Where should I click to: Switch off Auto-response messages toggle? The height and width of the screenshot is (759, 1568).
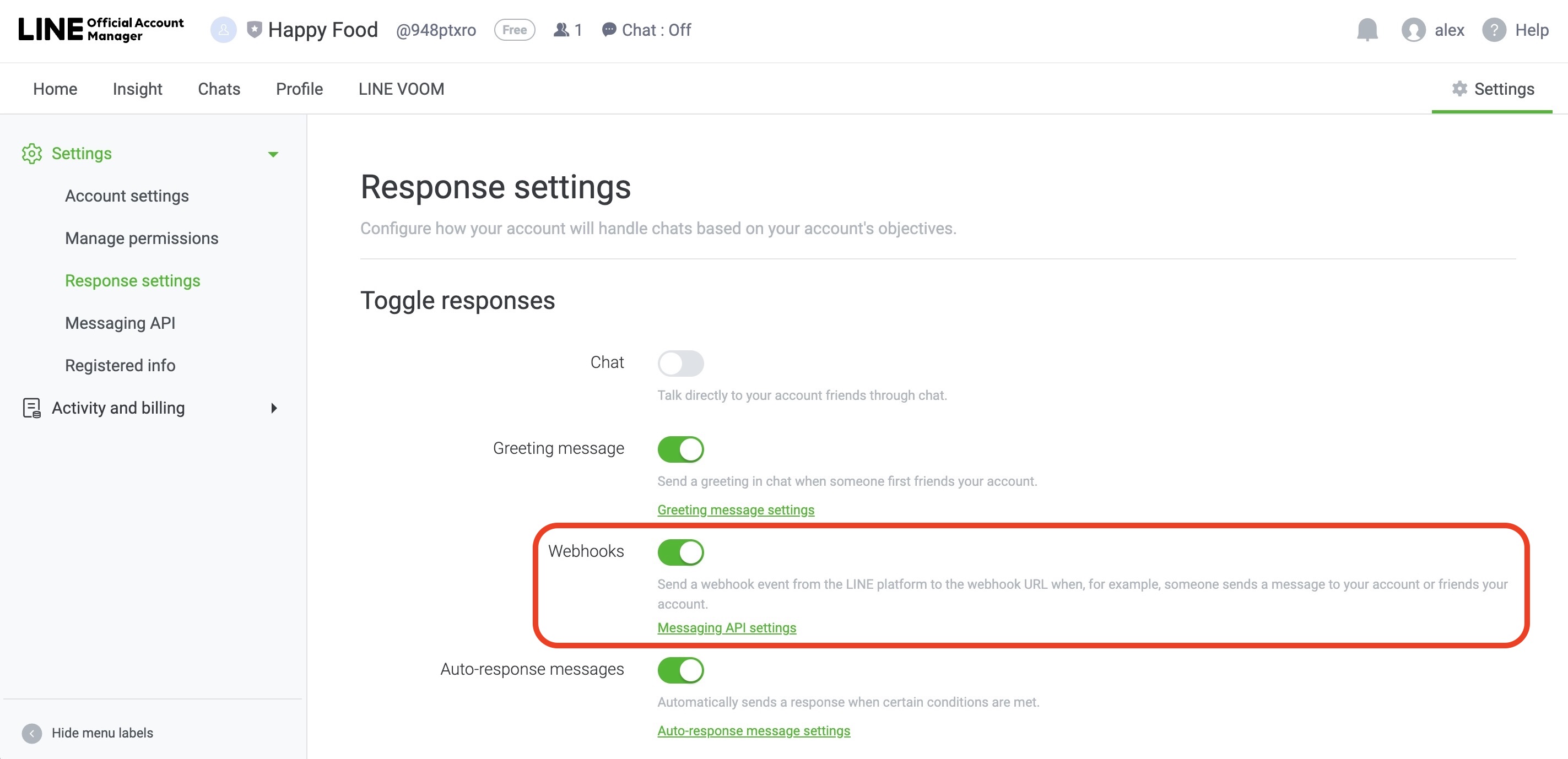[680, 670]
